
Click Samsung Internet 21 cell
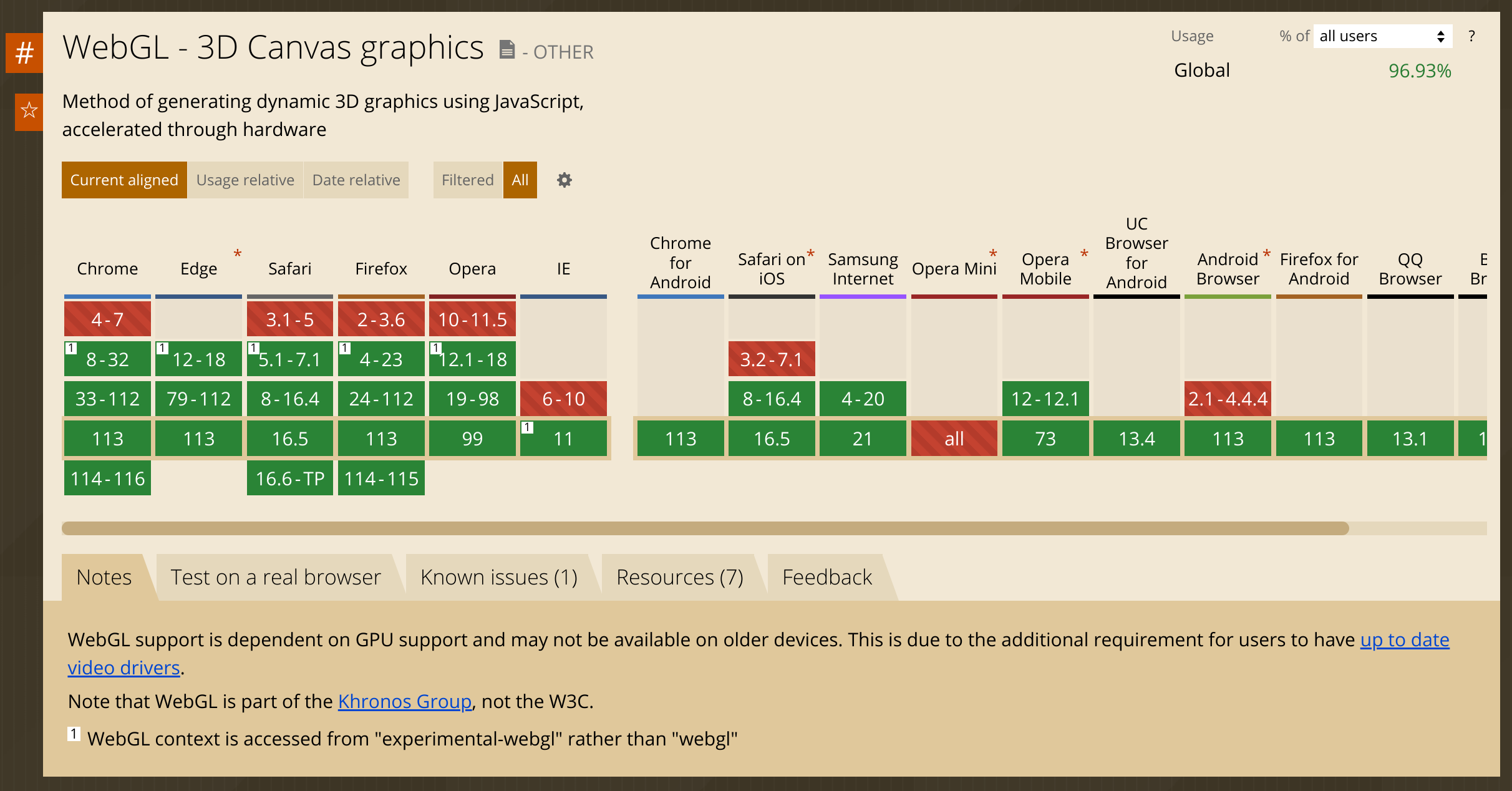click(863, 439)
